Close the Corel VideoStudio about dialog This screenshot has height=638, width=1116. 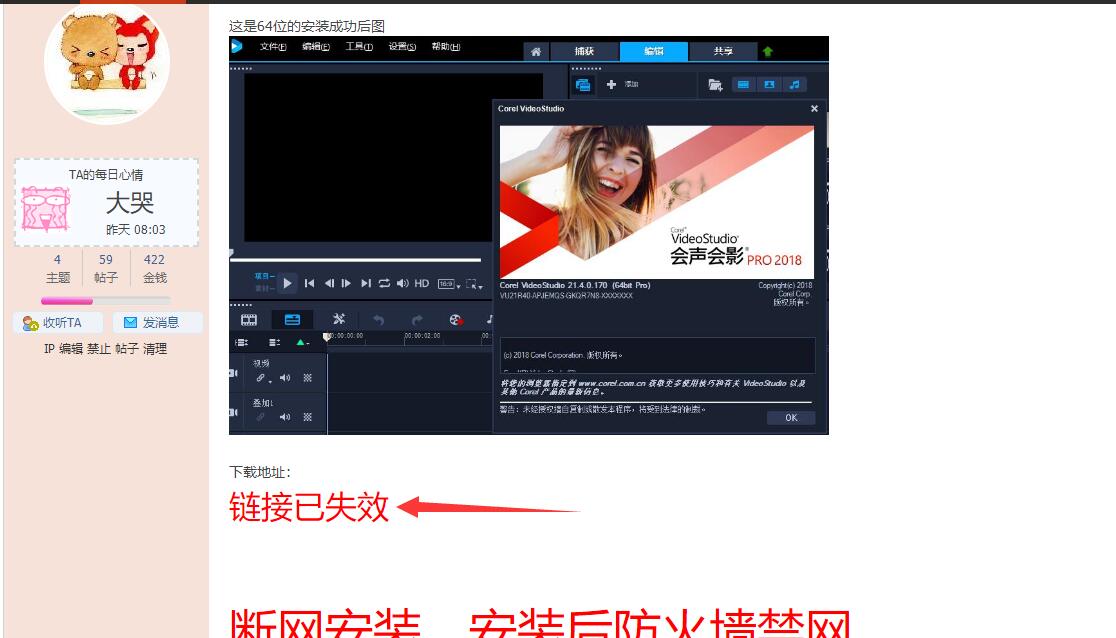(x=814, y=109)
